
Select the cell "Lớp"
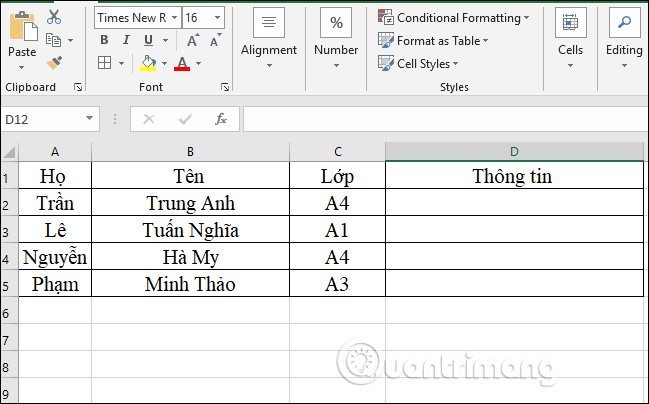coord(338,176)
